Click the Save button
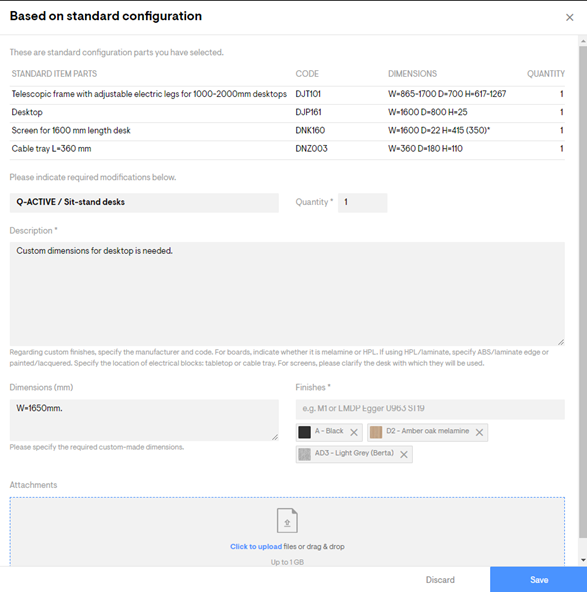This screenshot has height=592, width=587. pyautogui.click(x=538, y=580)
